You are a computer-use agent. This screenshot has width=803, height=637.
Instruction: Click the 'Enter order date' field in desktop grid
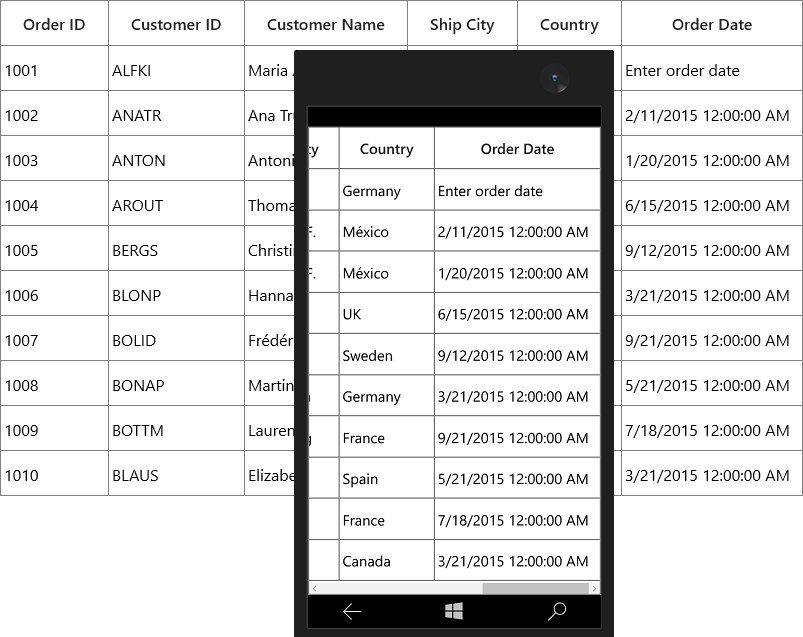coord(712,69)
